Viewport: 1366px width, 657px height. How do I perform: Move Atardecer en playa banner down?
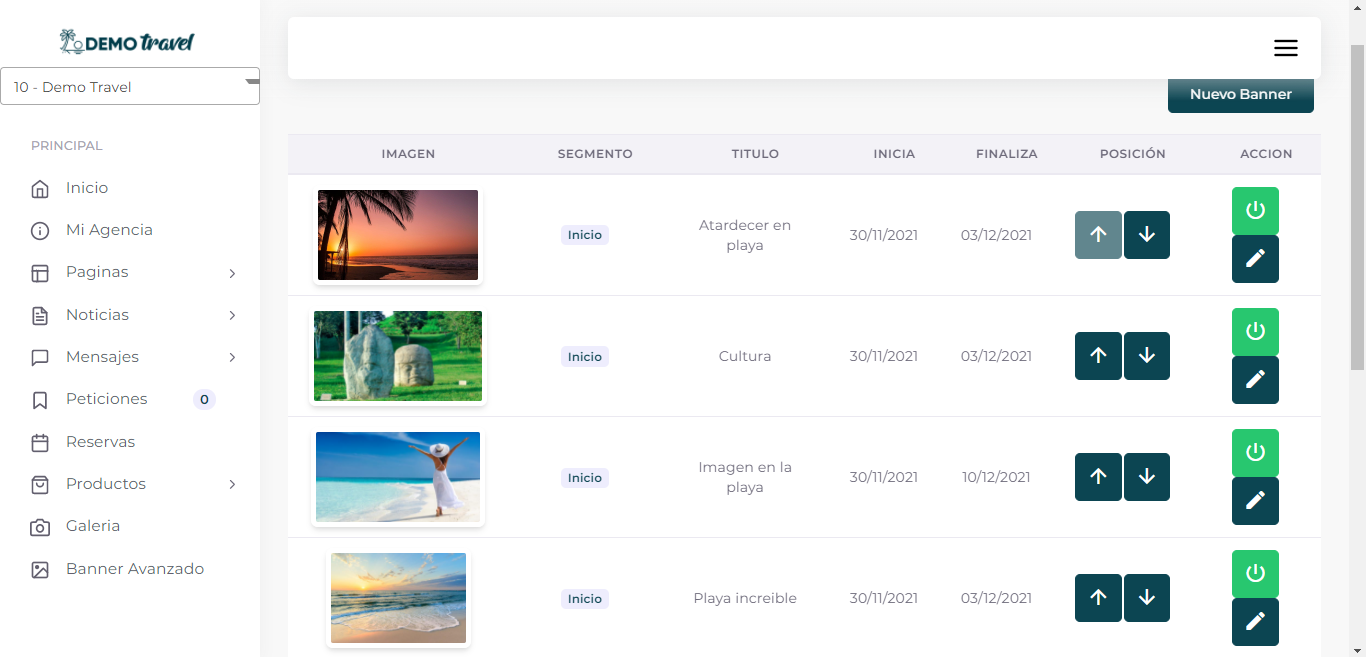pyautogui.click(x=1147, y=235)
